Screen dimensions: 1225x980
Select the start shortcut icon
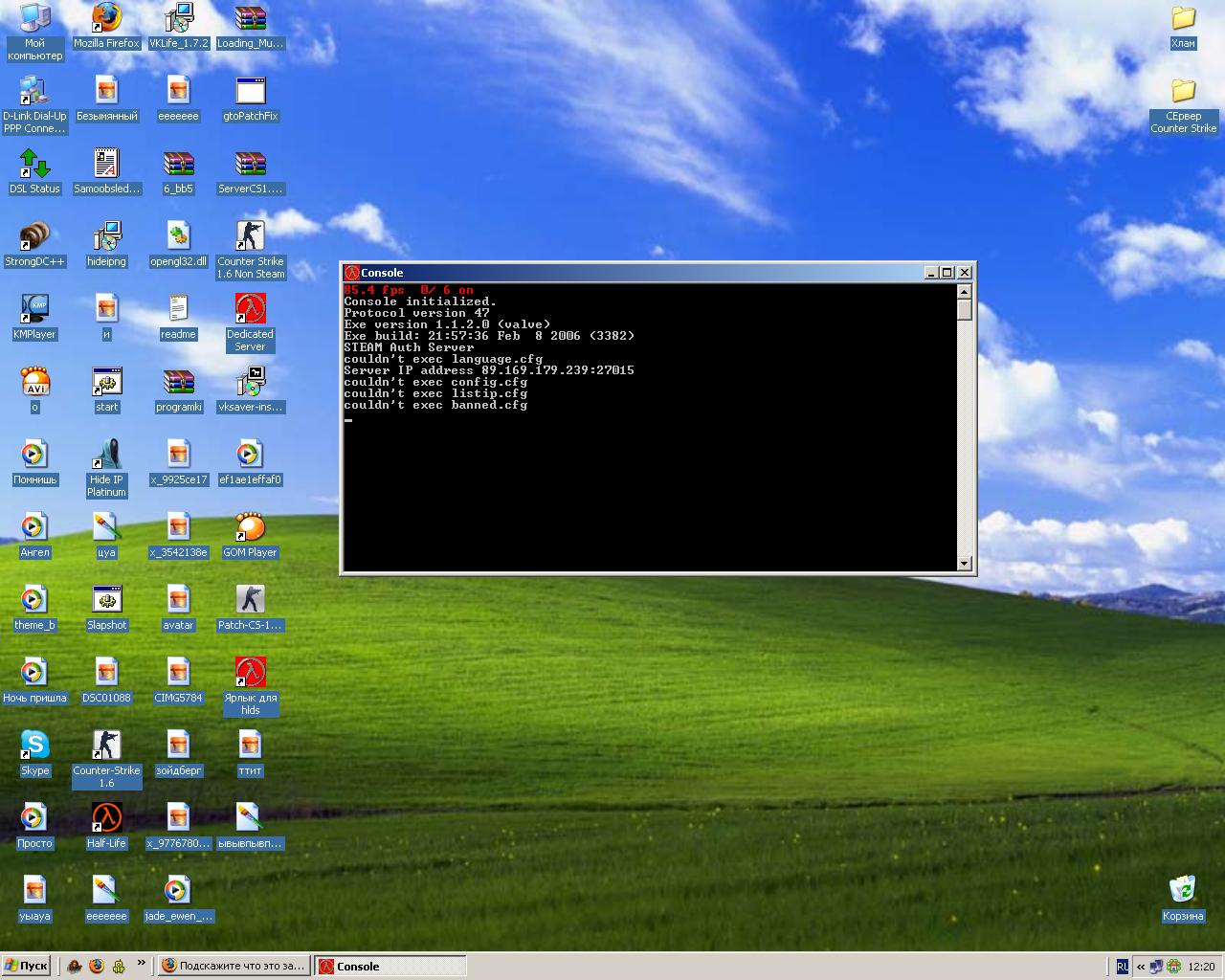click(106, 390)
